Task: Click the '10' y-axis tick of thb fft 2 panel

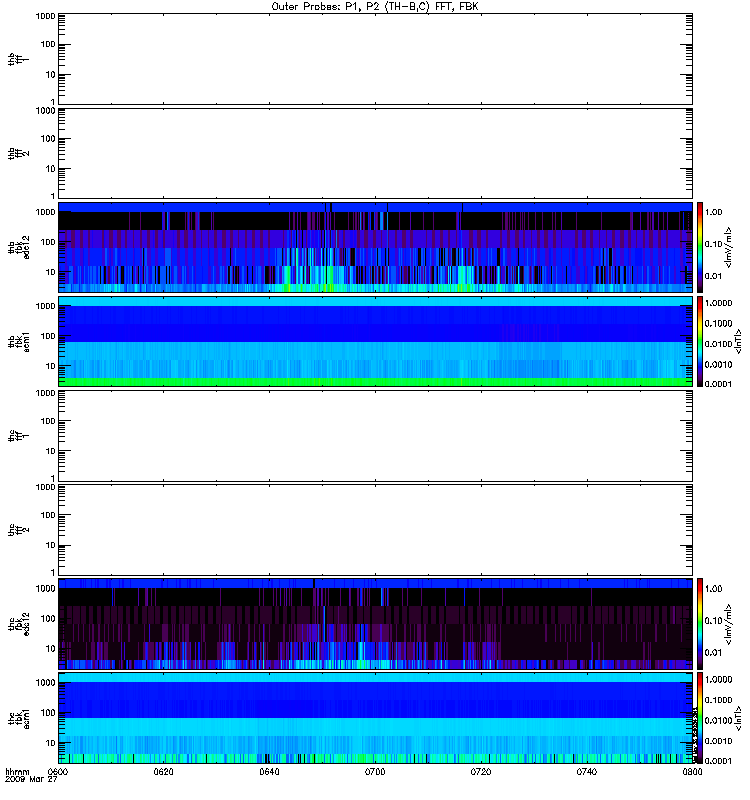Action: (51, 169)
